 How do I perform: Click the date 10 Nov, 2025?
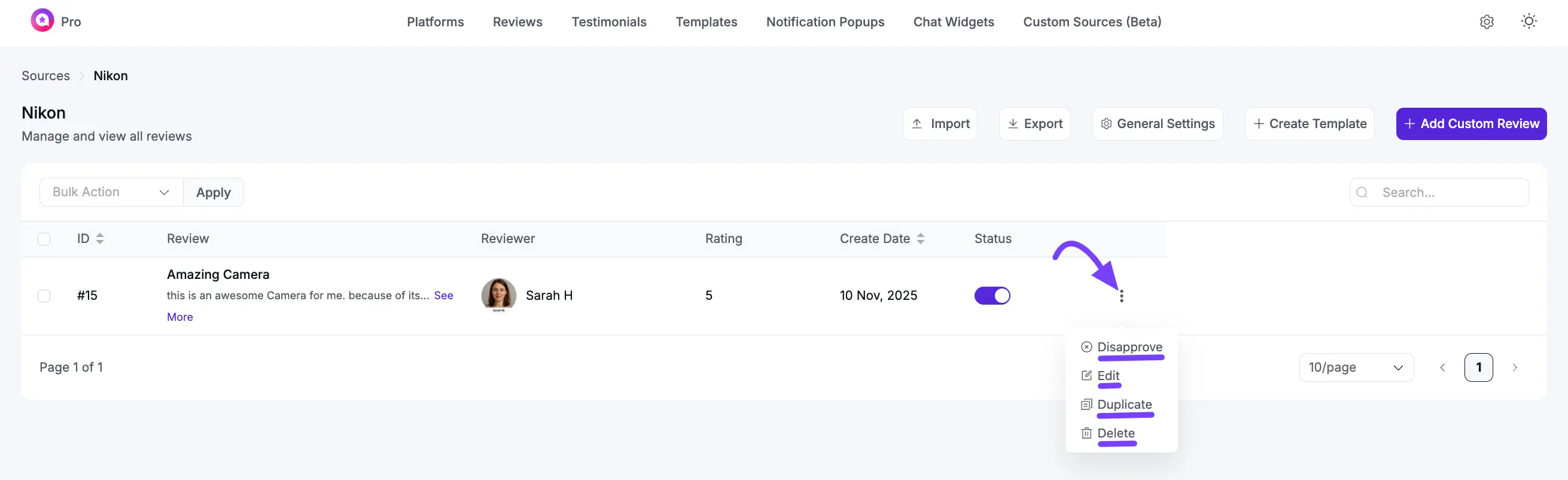coord(878,296)
